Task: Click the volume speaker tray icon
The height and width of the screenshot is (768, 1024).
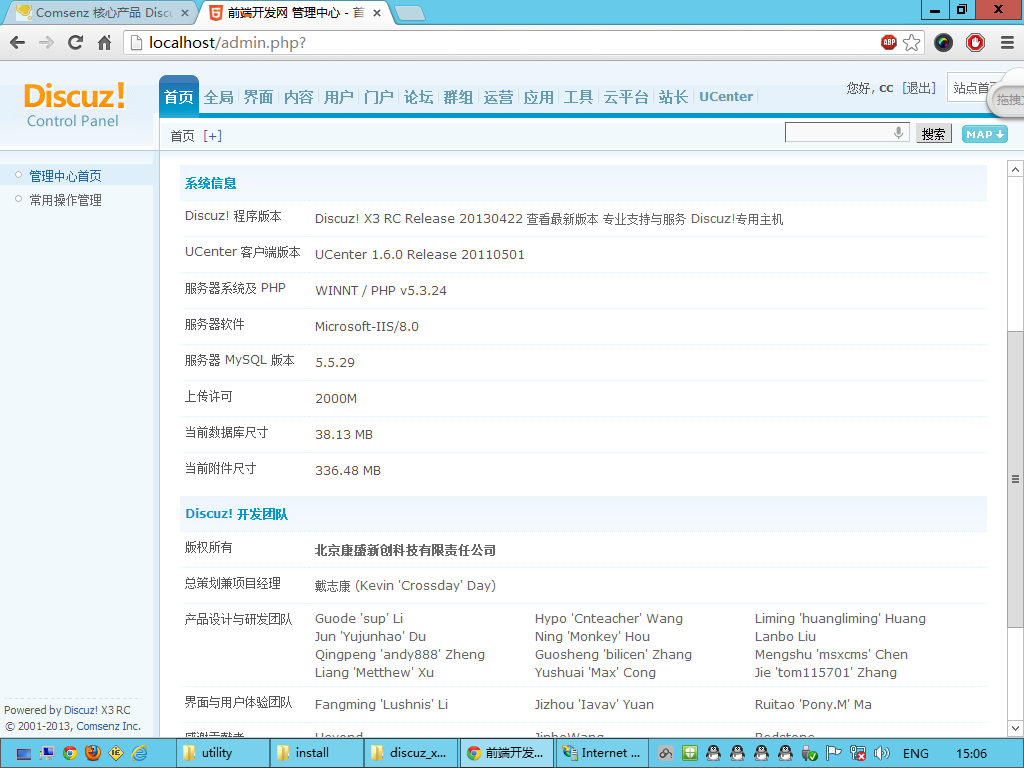Action: [882, 753]
